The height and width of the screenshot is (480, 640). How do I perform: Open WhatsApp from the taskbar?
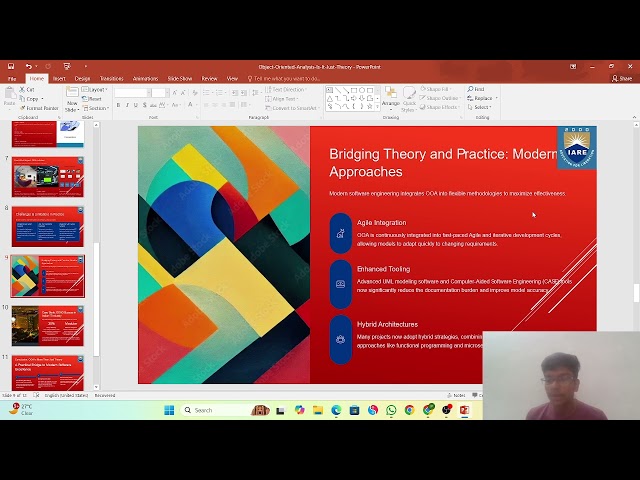click(391, 410)
